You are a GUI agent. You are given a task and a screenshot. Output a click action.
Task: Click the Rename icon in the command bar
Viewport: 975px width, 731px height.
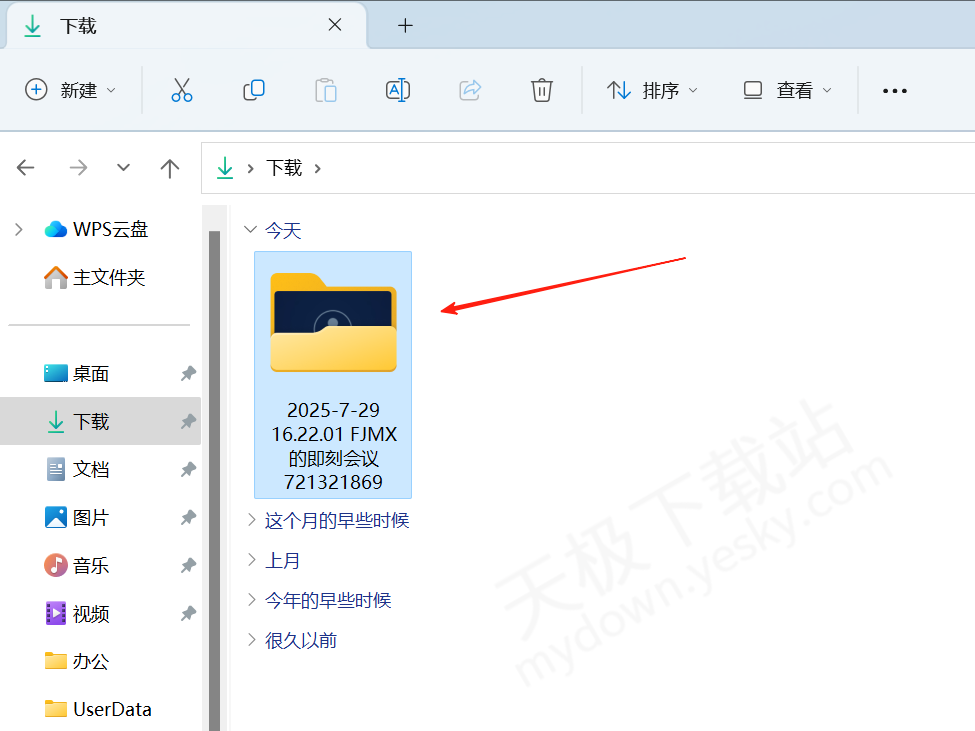pyautogui.click(x=398, y=90)
